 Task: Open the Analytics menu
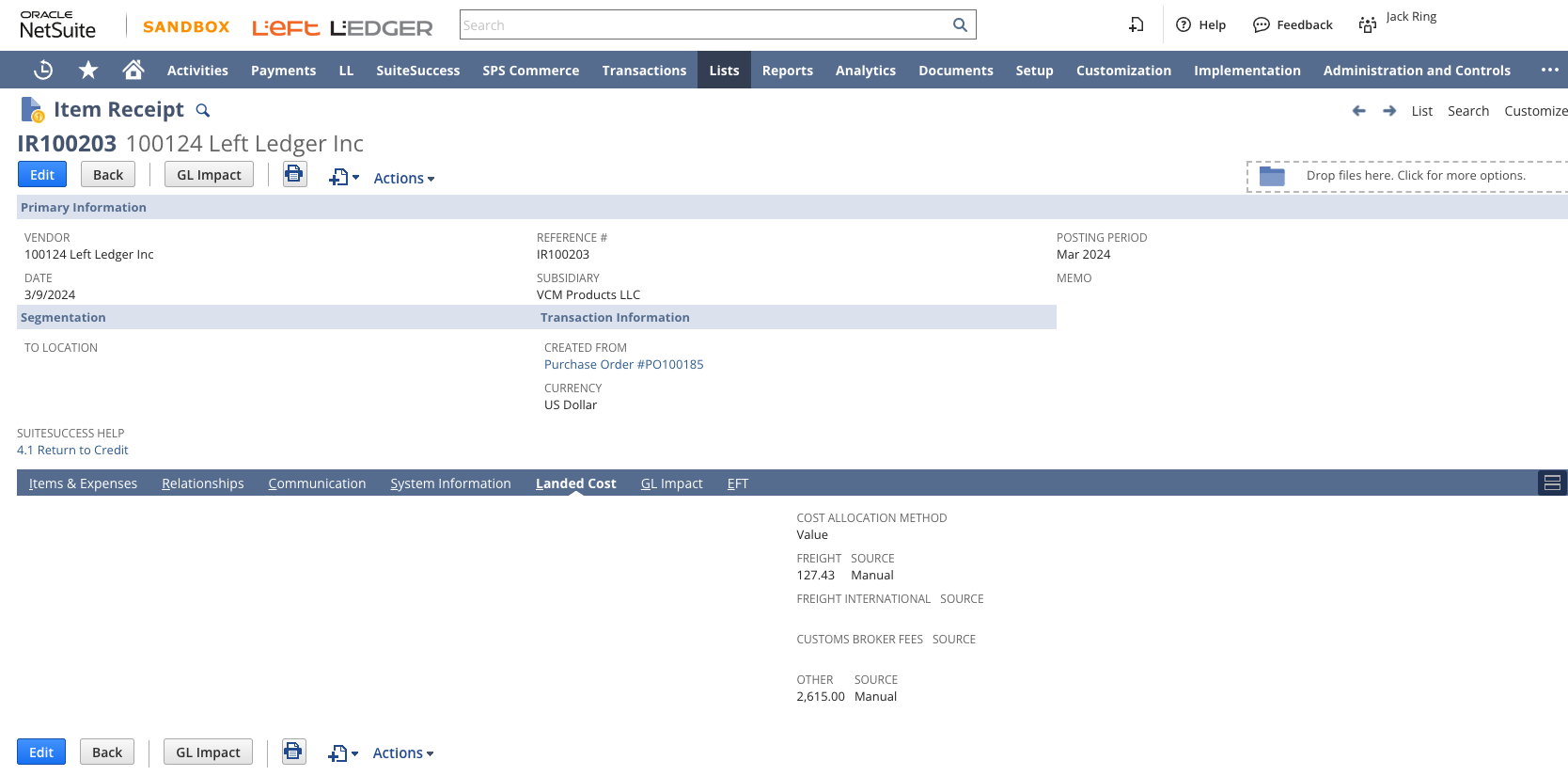pos(866,70)
